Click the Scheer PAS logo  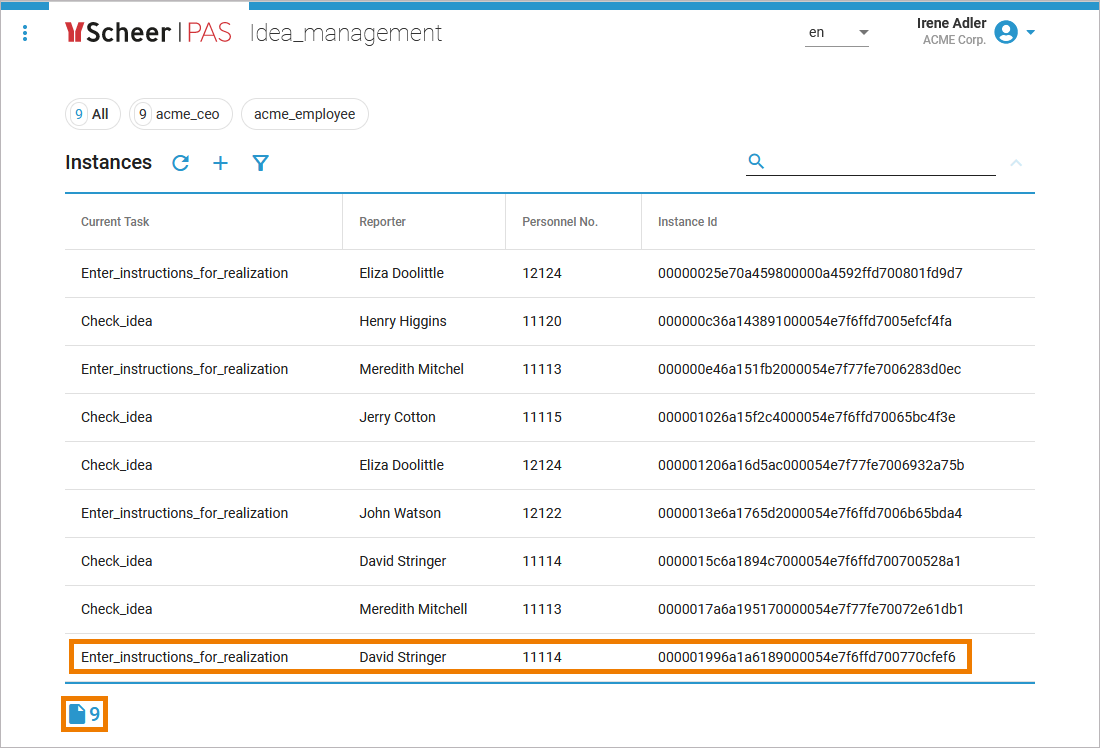point(147,33)
